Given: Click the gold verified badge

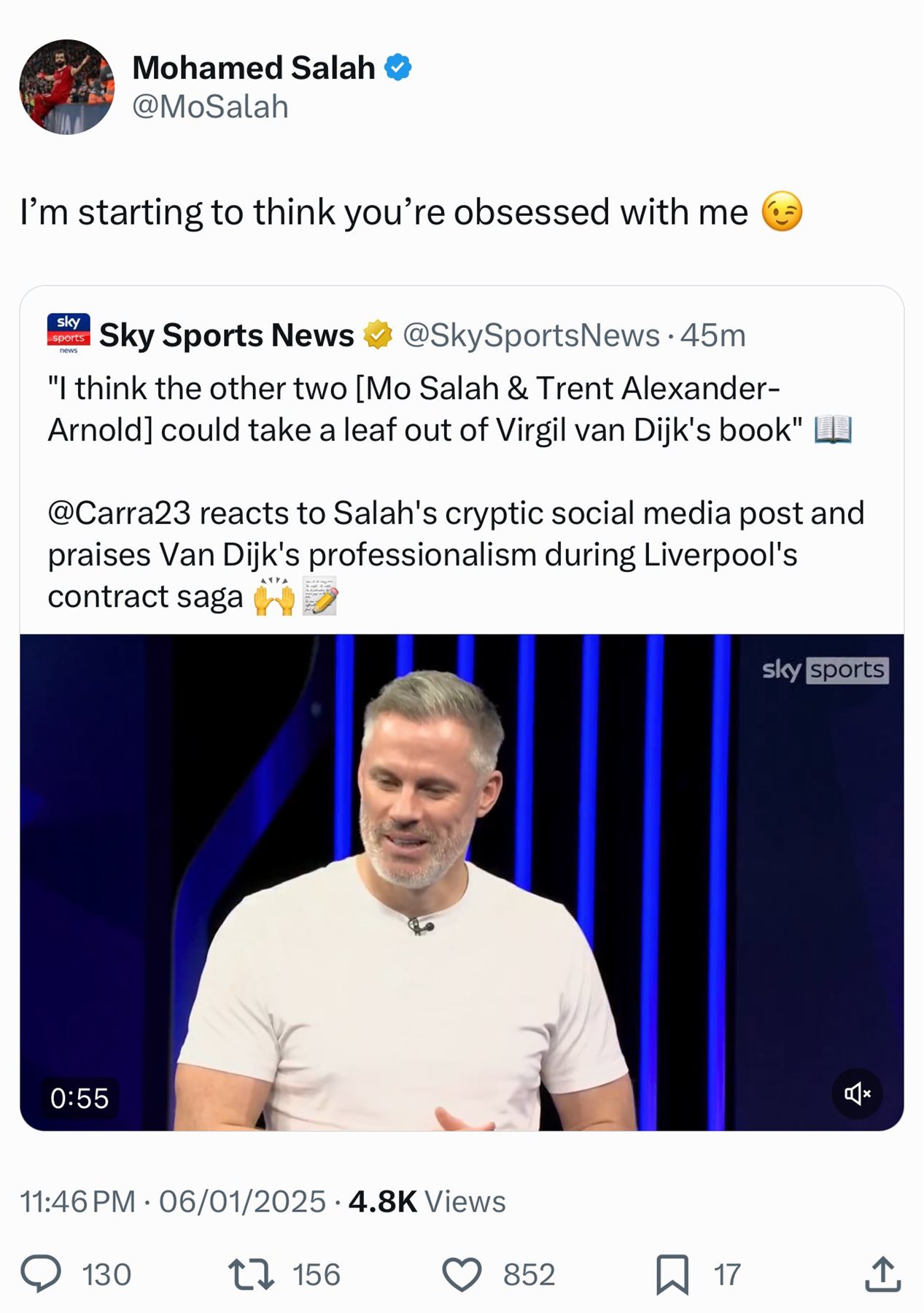Looking at the screenshot, I should tap(378, 336).
